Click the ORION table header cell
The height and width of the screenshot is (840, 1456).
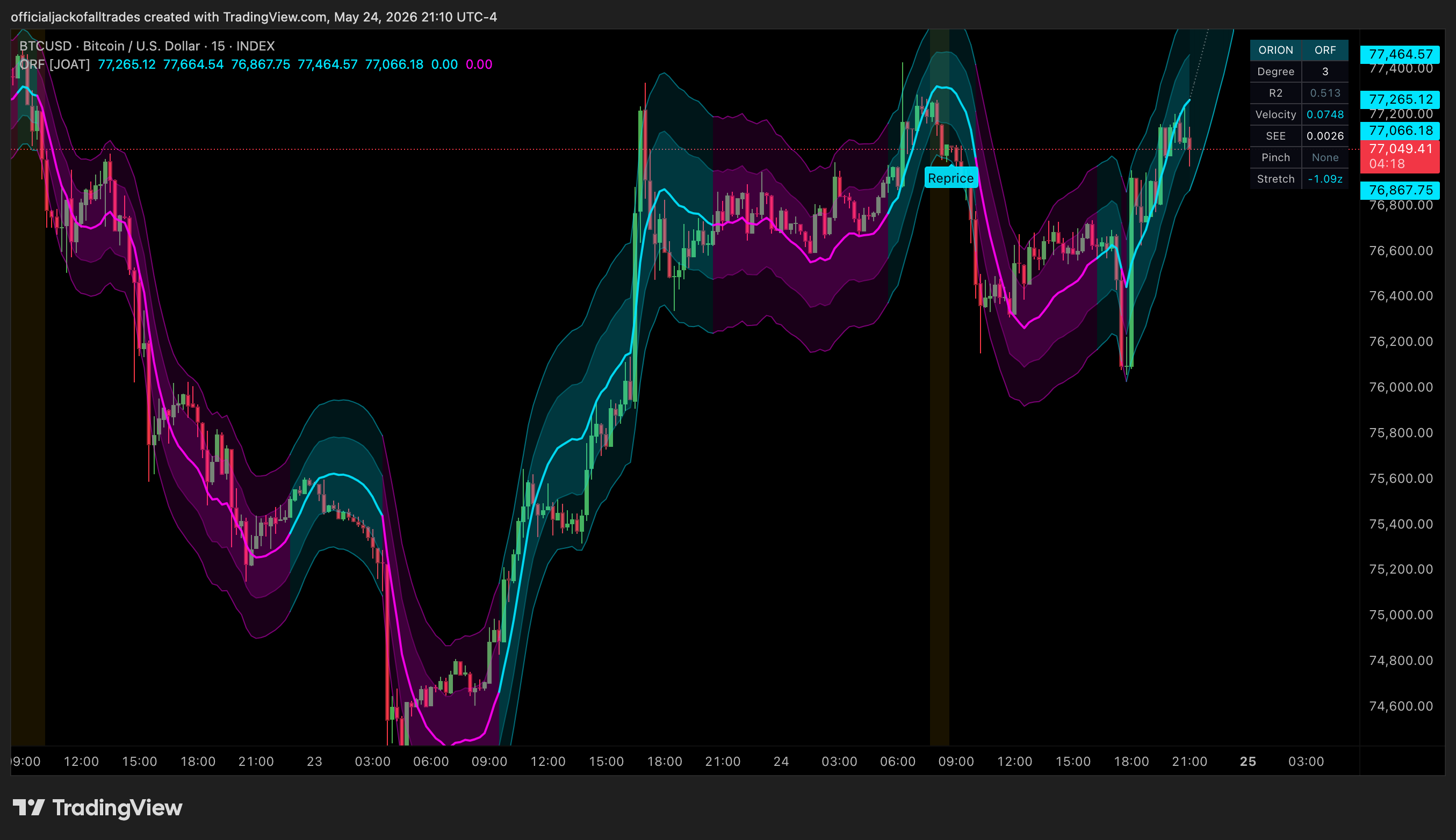[x=1275, y=50]
